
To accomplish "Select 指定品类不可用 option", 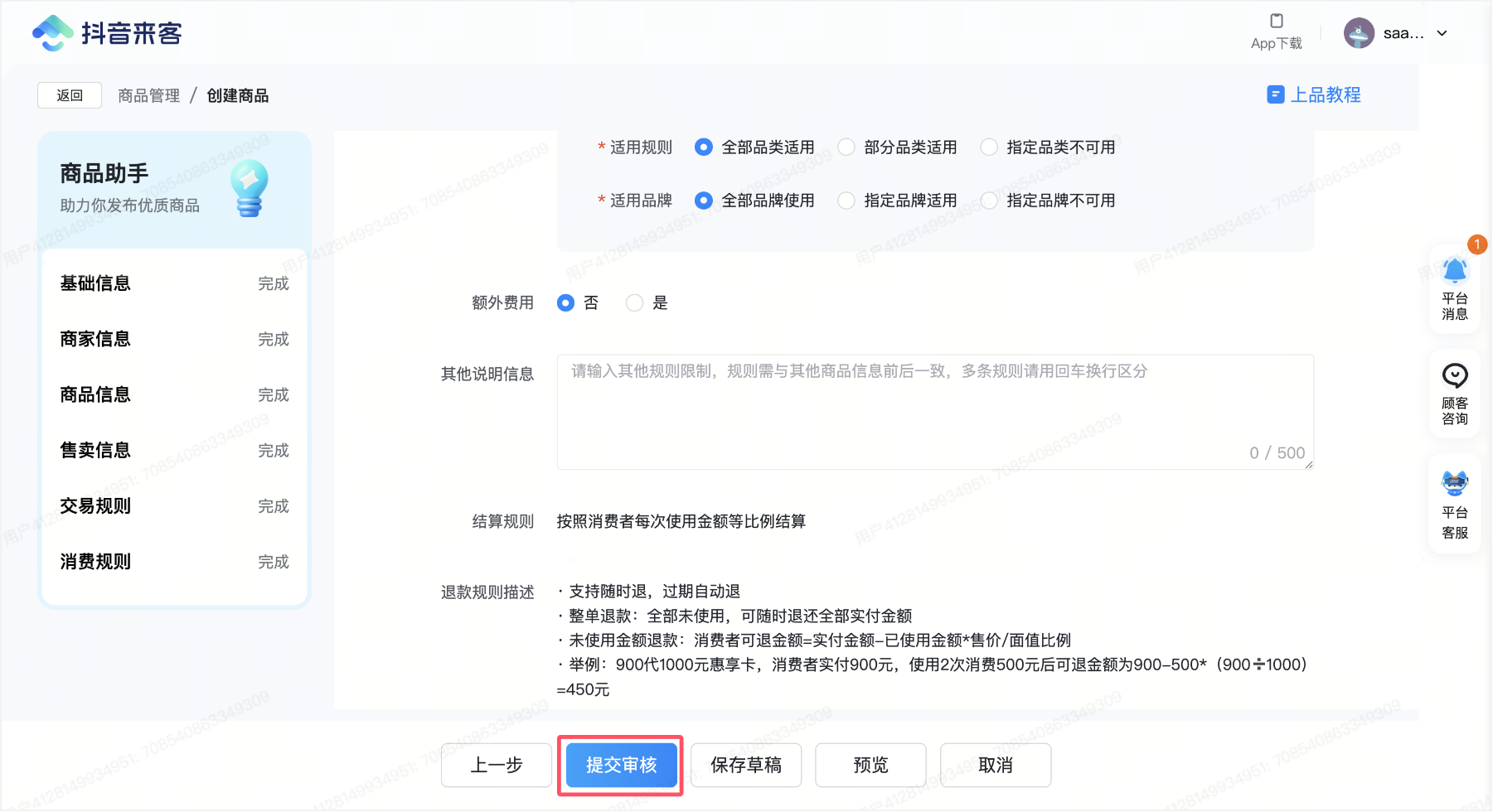I will pyautogui.click(x=989, y=147).
